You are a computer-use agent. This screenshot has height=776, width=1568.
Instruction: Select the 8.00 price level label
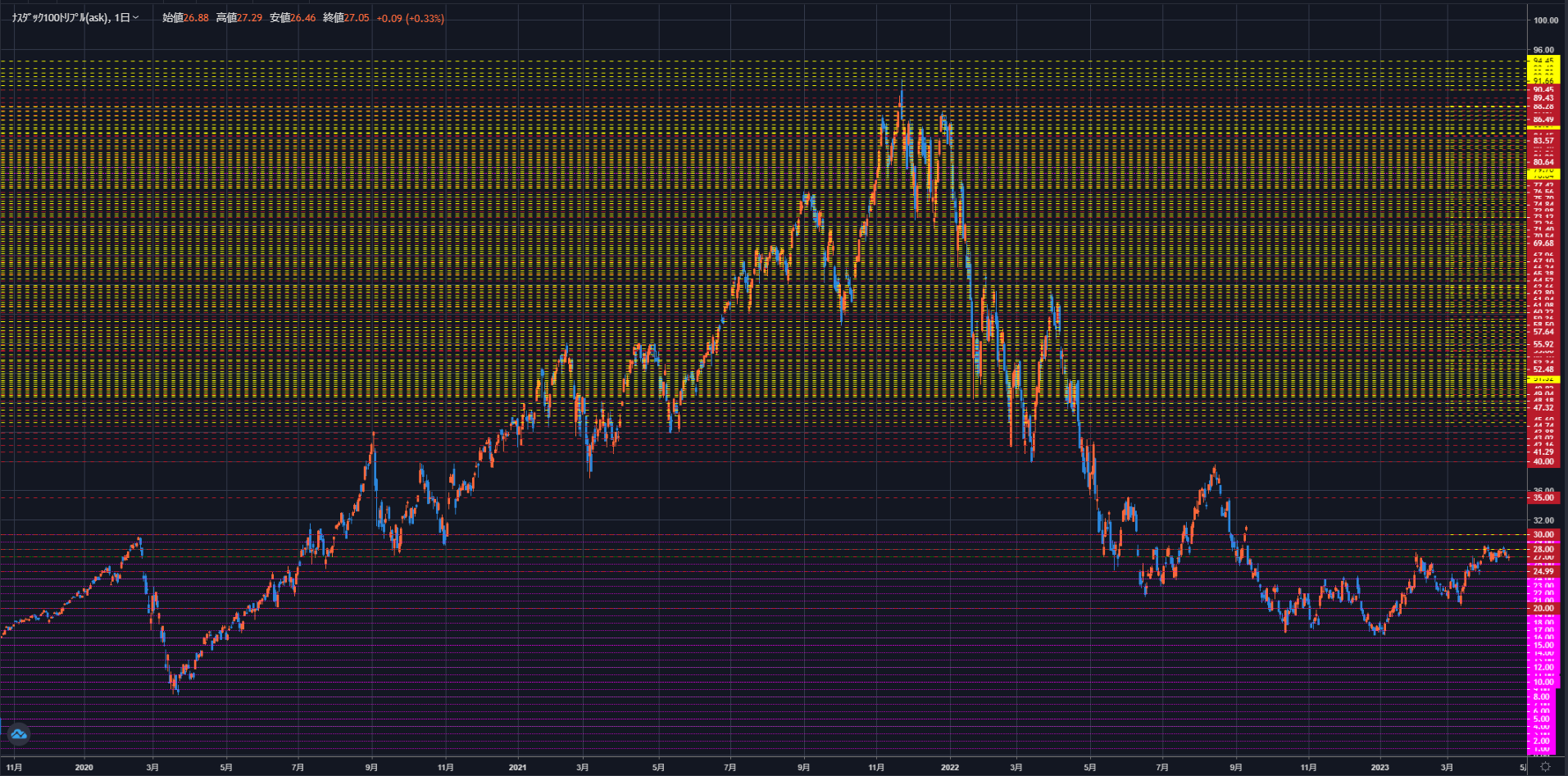(x=1542, y=697)
